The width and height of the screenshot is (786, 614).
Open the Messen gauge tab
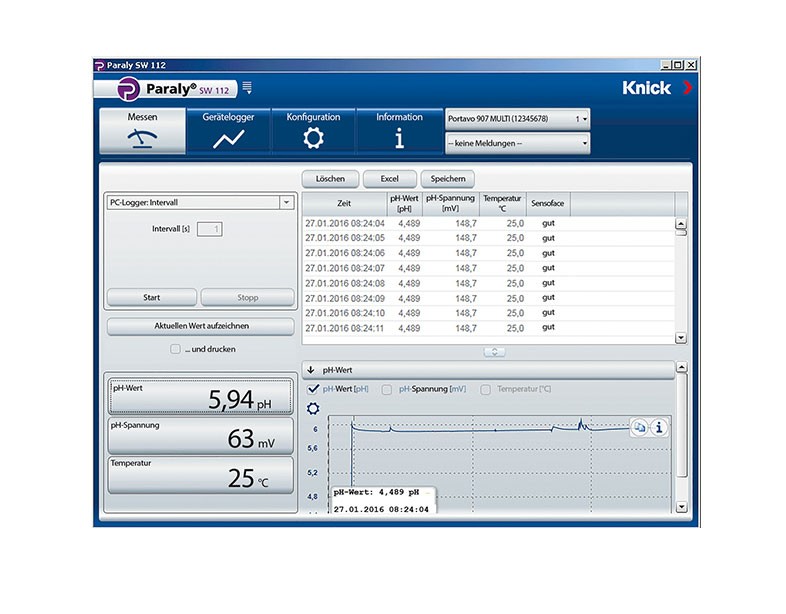142,131
